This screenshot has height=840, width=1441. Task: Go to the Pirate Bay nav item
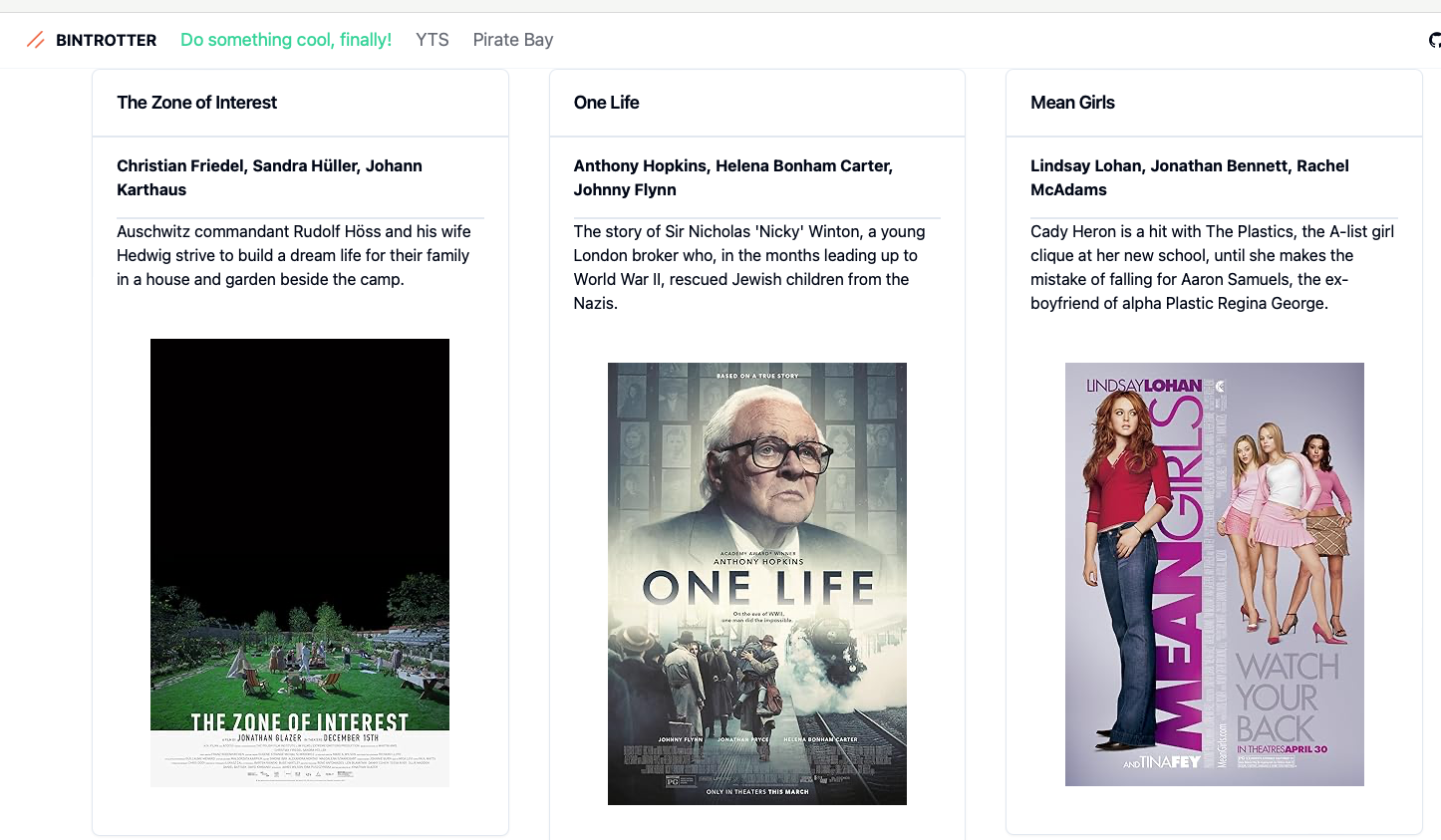tap(513, 40)
